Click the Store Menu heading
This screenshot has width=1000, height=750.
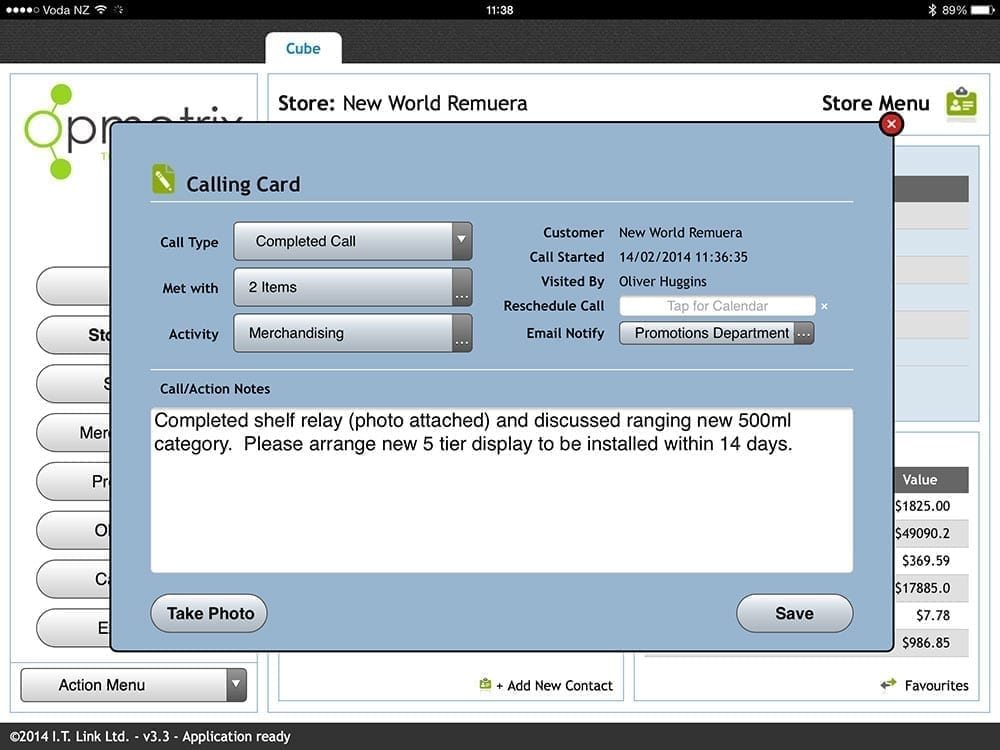[875, 103]
